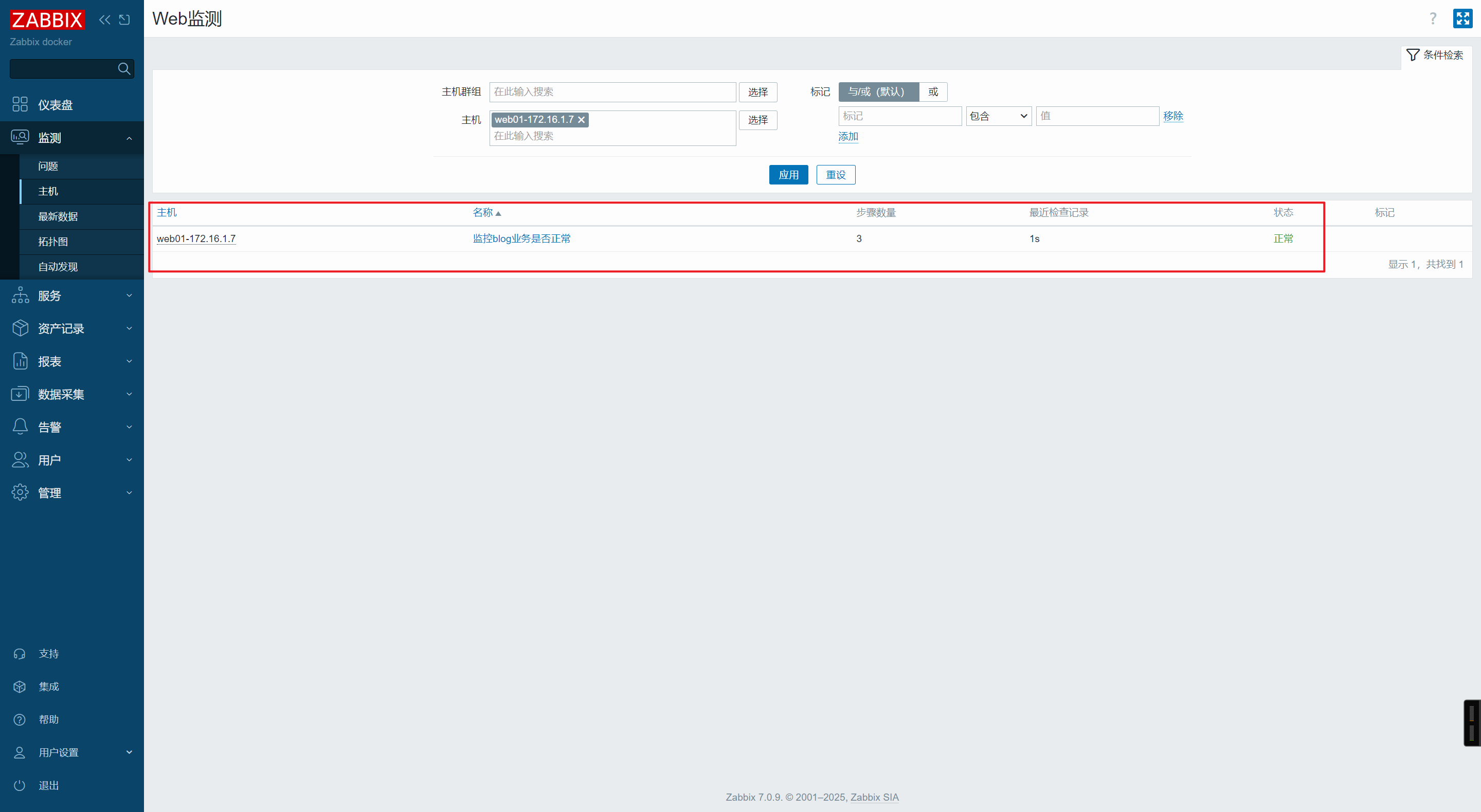
Task: Click the 监测 monitoring icon
Action: [x=20, y=137]
